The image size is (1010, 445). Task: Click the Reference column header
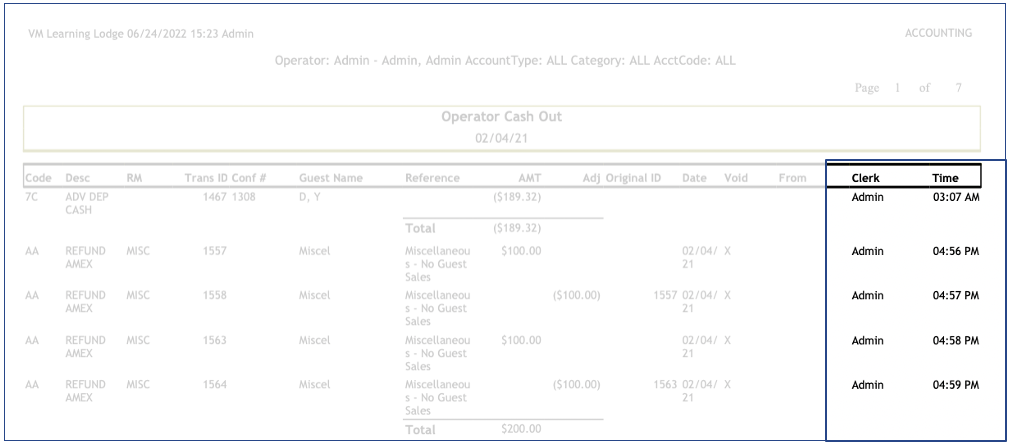pos(432,178)
